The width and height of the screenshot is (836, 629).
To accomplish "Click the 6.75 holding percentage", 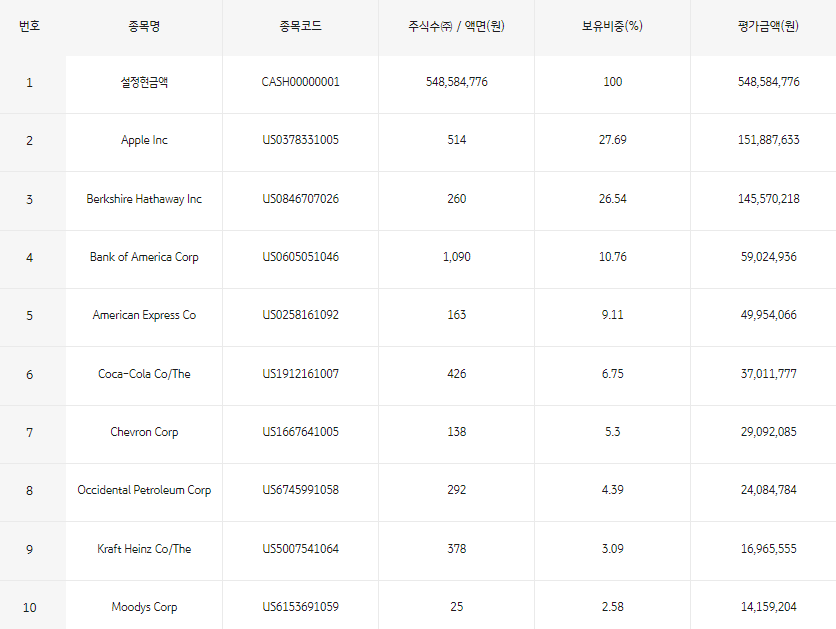I will pos(612,374).
